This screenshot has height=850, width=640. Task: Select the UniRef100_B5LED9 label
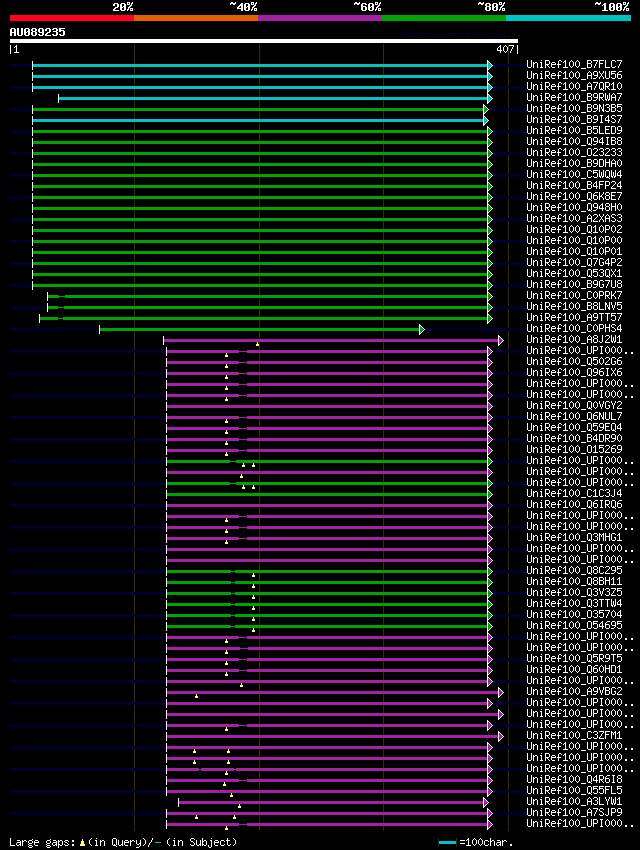coord(574,130)
